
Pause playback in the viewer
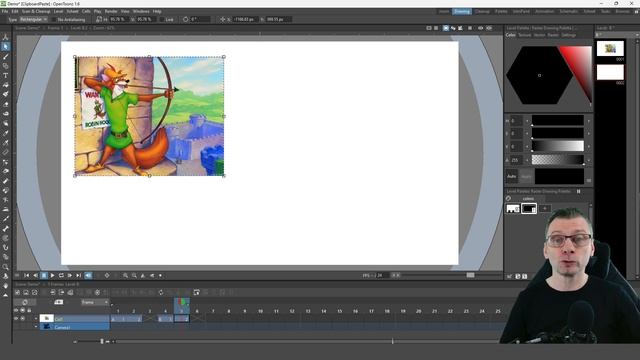pyautogui.click(x=44, y=276)
